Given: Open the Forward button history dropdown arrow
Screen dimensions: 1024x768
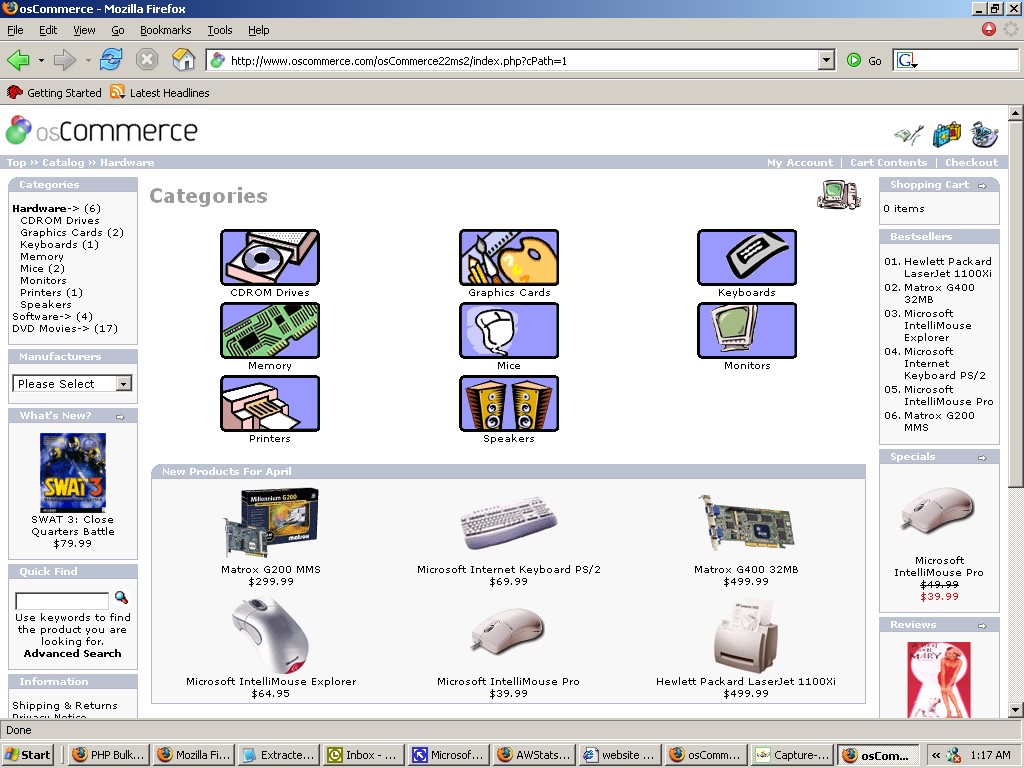Looking at the screenshot, I should pos(88,61).
